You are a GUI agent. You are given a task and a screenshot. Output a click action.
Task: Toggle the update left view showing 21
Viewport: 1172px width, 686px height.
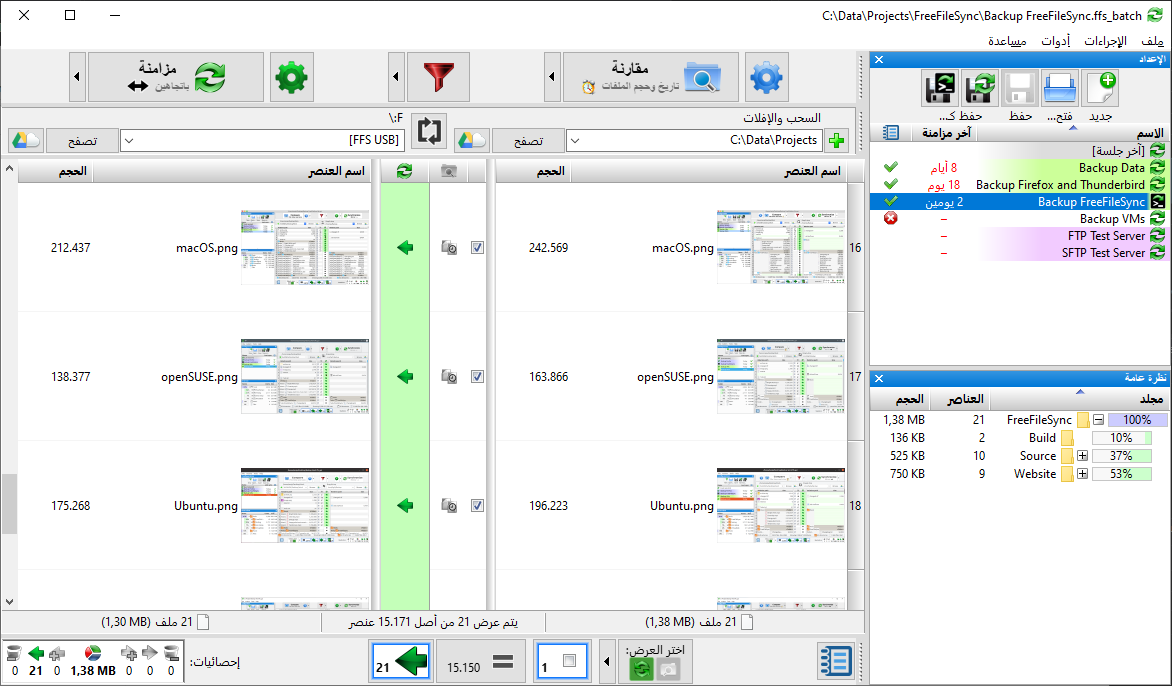[401, 661]
